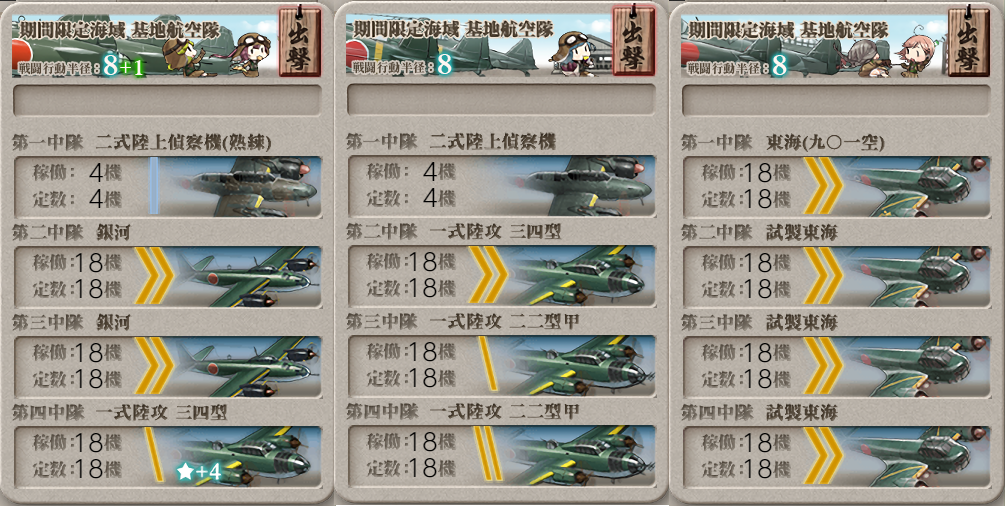Select first base's second squadron 銀河 plane
The width and height of the screenshot is (1008, 506).
click(167, 275)
